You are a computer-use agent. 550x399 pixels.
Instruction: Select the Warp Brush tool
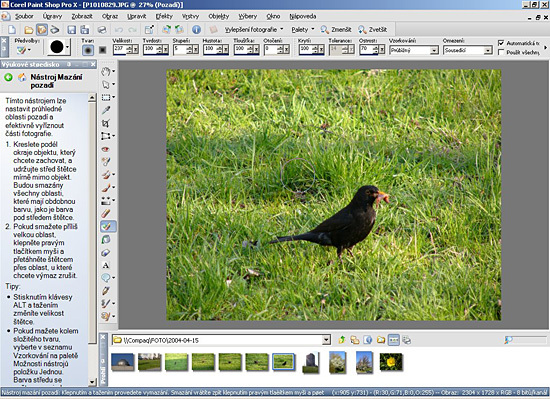coord(106,303)
